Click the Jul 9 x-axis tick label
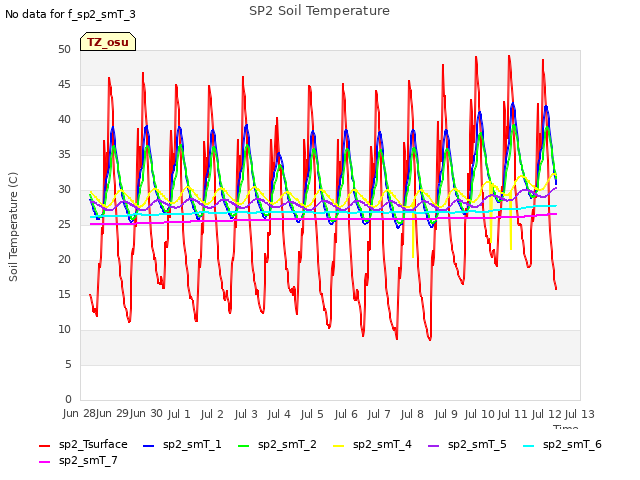Screen dimensions: 640x480 446,414
